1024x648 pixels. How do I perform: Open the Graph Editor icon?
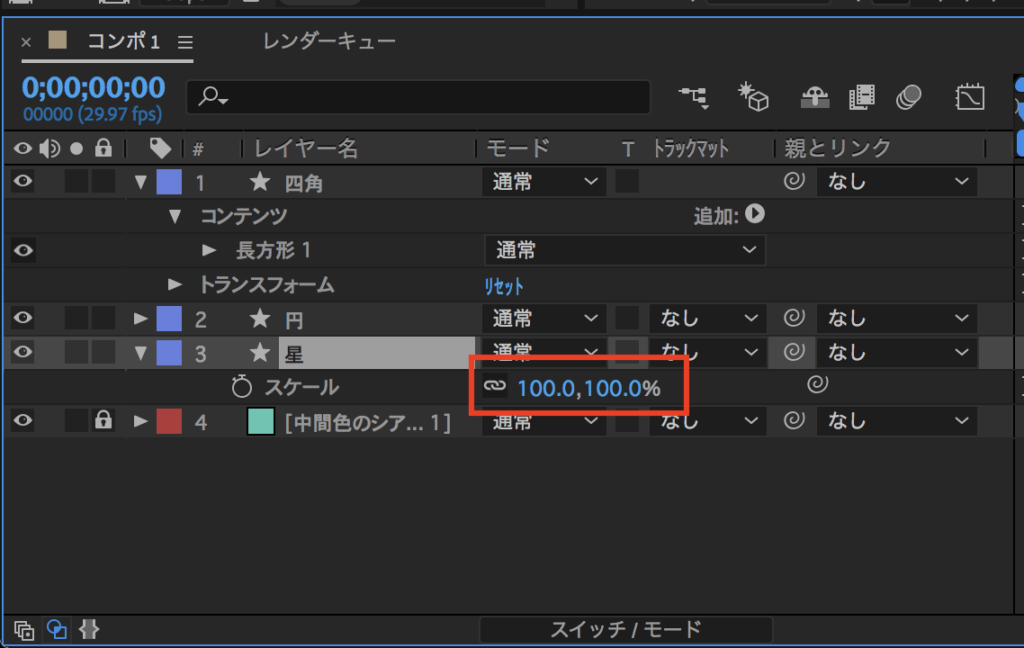(970, 98)
